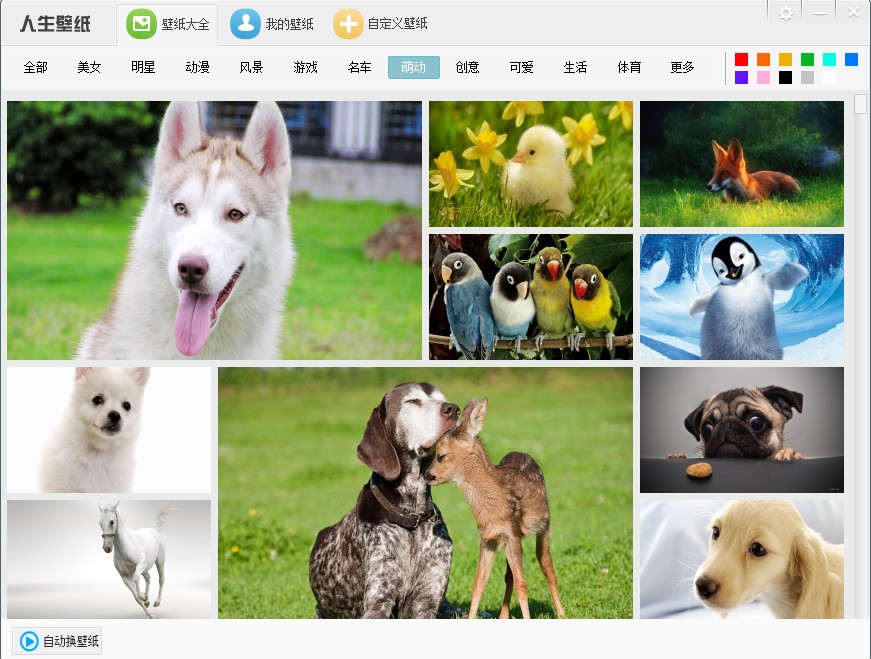The image size is (871, 659).
Task: Open the husky dog wallpaper thumbnail
Action: pyautogui.click(x=214, y=230)
